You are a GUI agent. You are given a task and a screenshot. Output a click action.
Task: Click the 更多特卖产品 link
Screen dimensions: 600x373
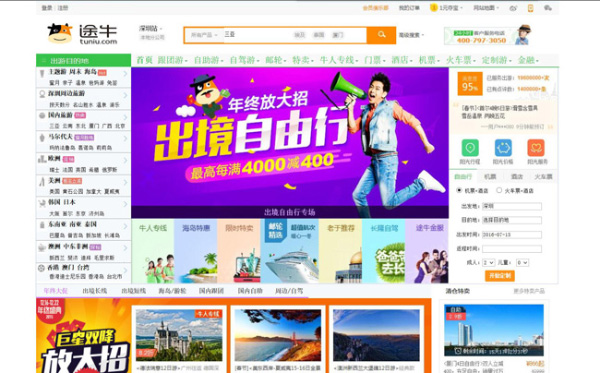click(x=528, y=291)
